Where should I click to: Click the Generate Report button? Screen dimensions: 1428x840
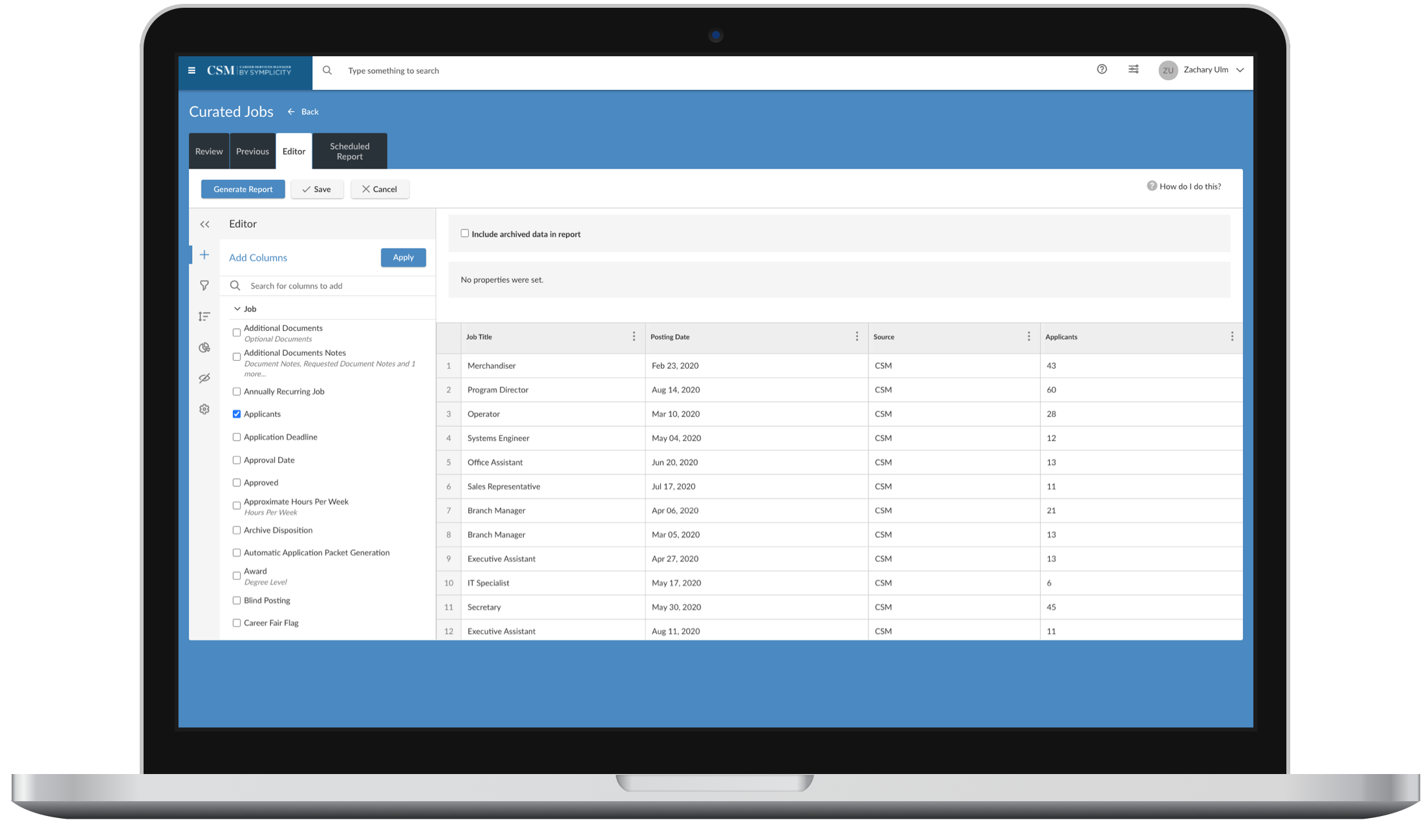tap(243, 189)
